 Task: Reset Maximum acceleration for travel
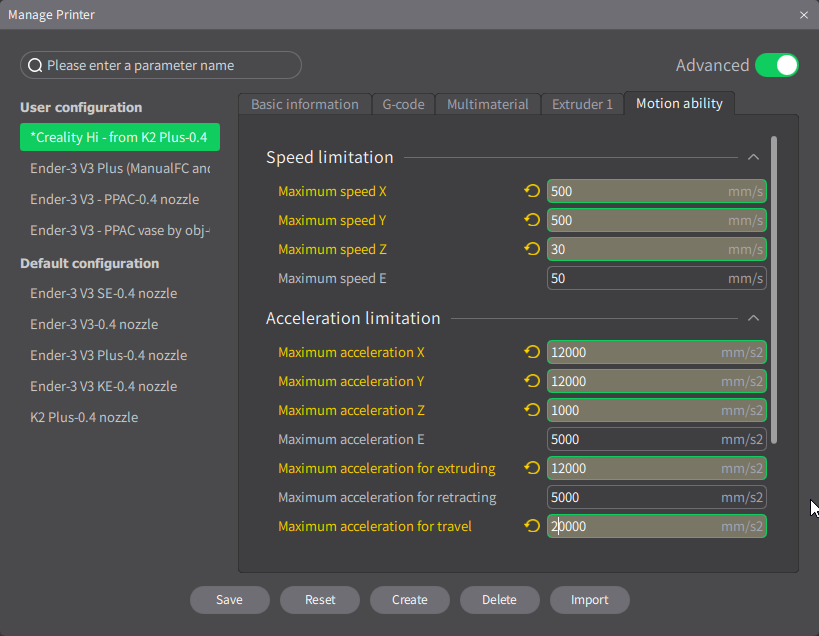(x=532, y=526)
